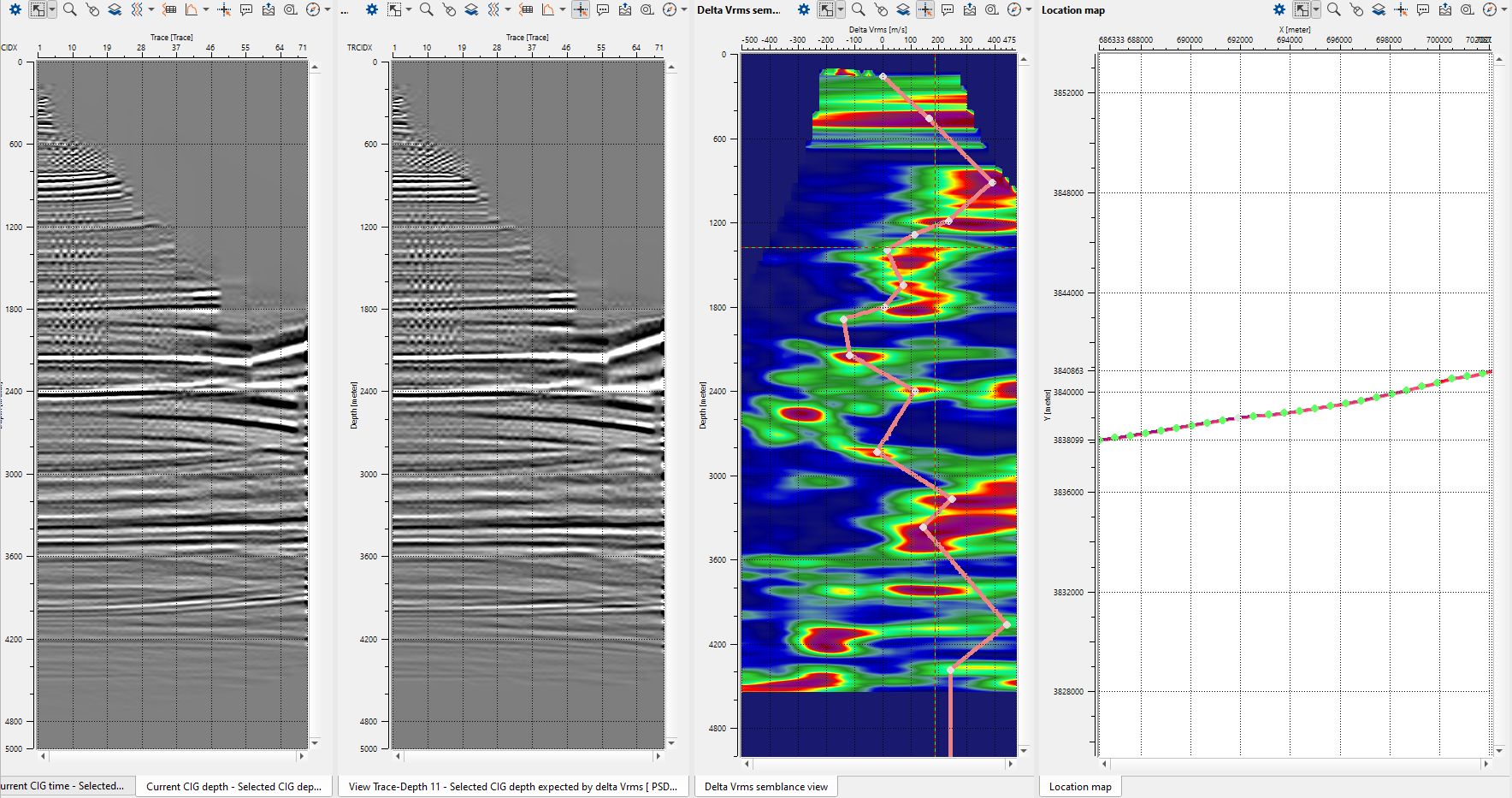Screen dimensions: 1512x798
Task: Click the trace header table icon in the leftmost panel
Action: 169,9
